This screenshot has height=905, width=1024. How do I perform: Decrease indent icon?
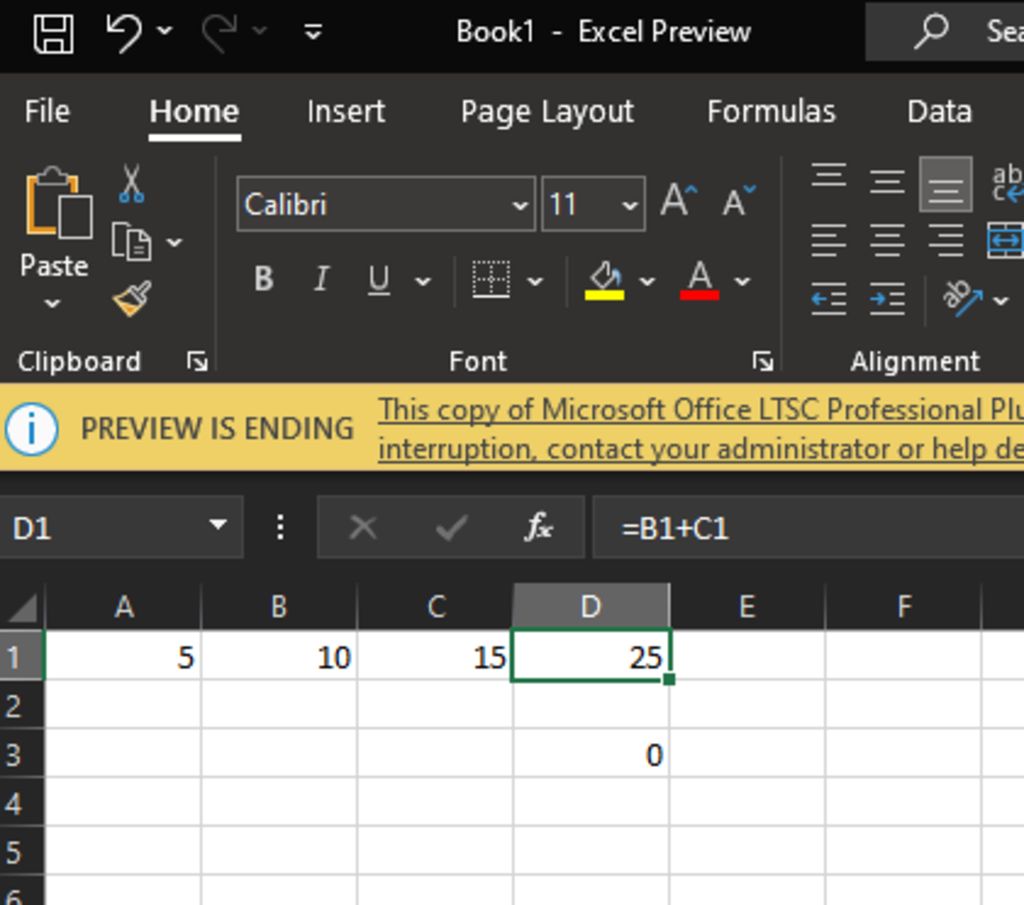829,299
